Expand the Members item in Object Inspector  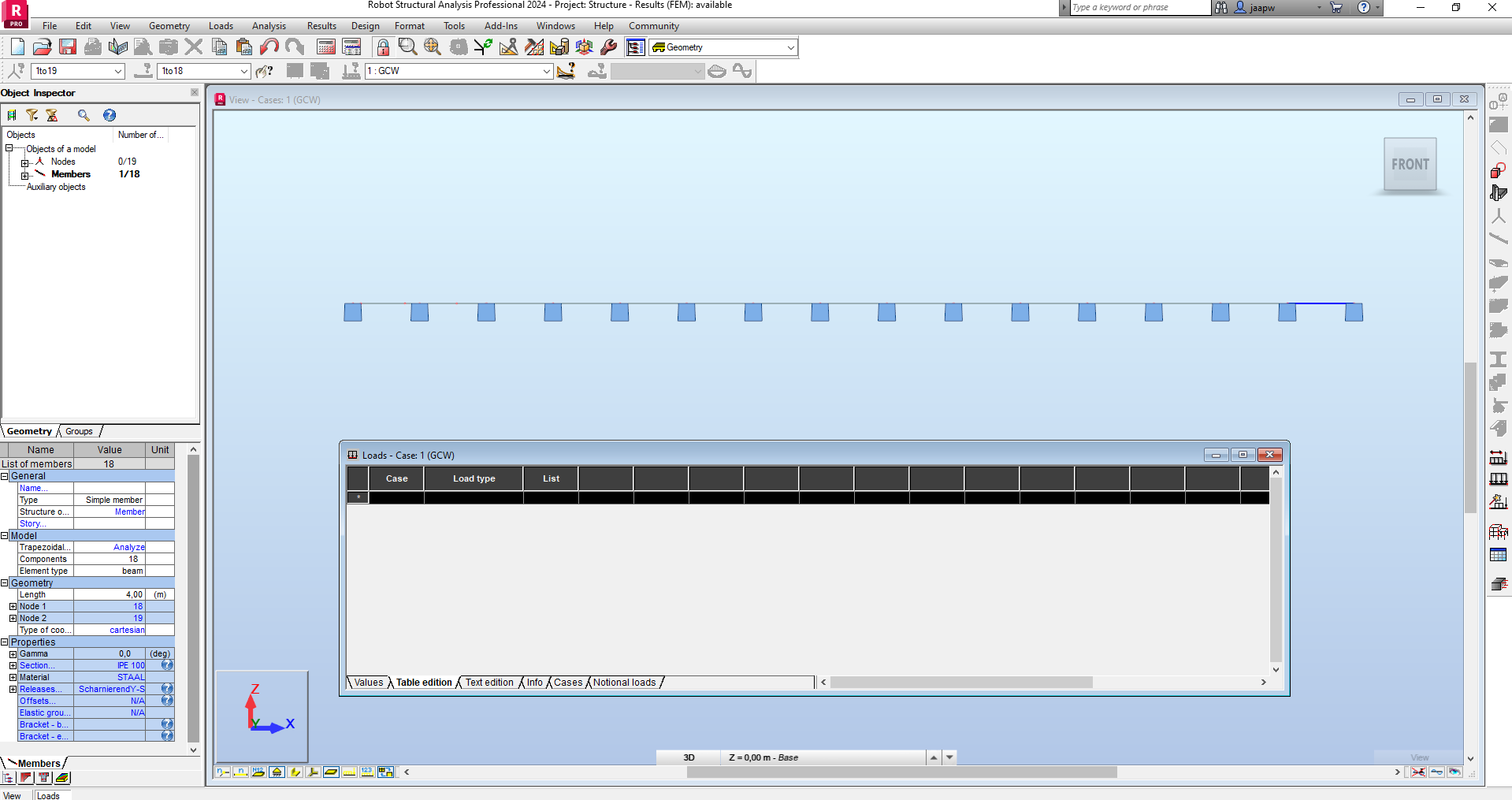(x=24, y=175)
